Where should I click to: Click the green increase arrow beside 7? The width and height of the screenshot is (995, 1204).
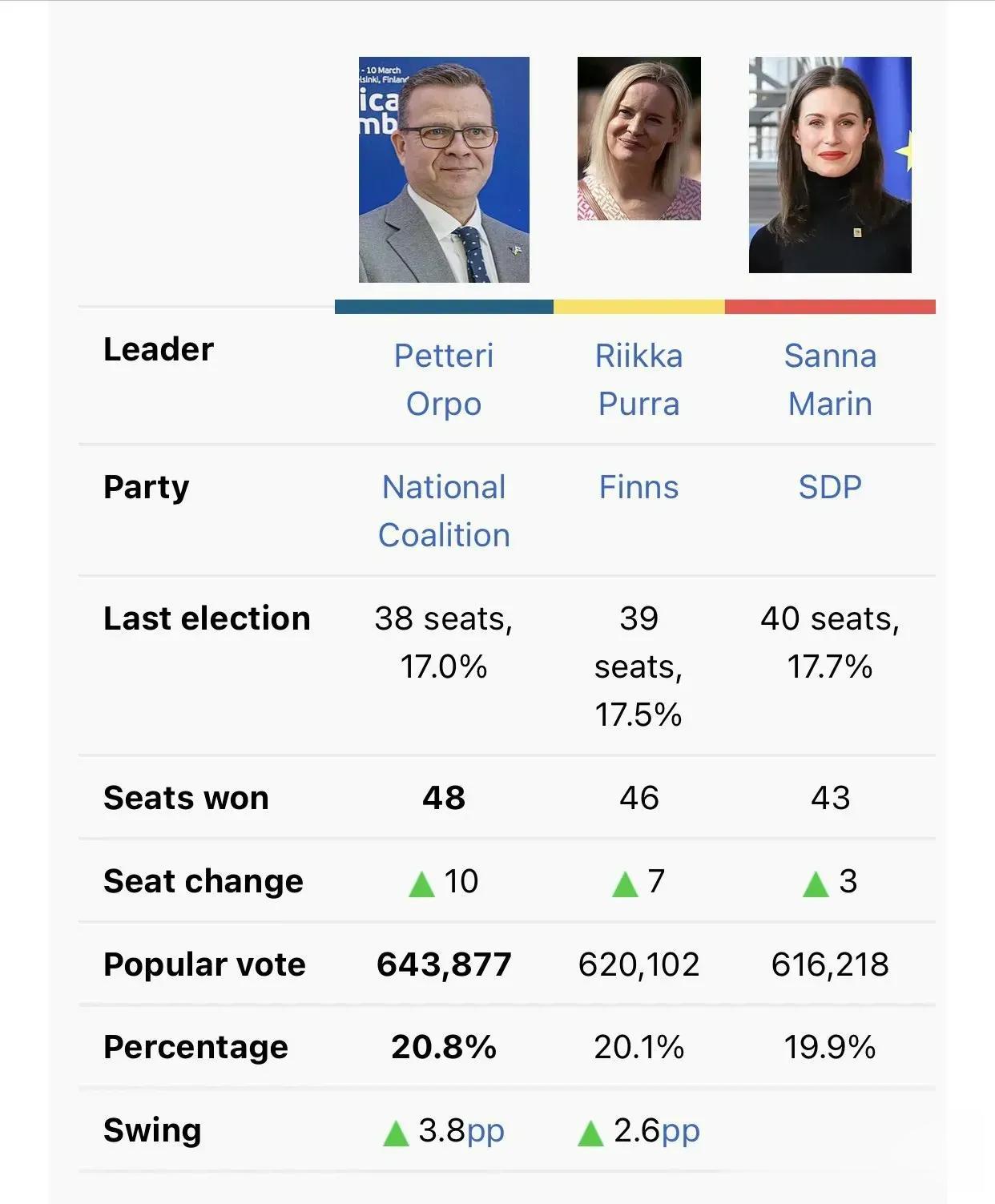624,884
